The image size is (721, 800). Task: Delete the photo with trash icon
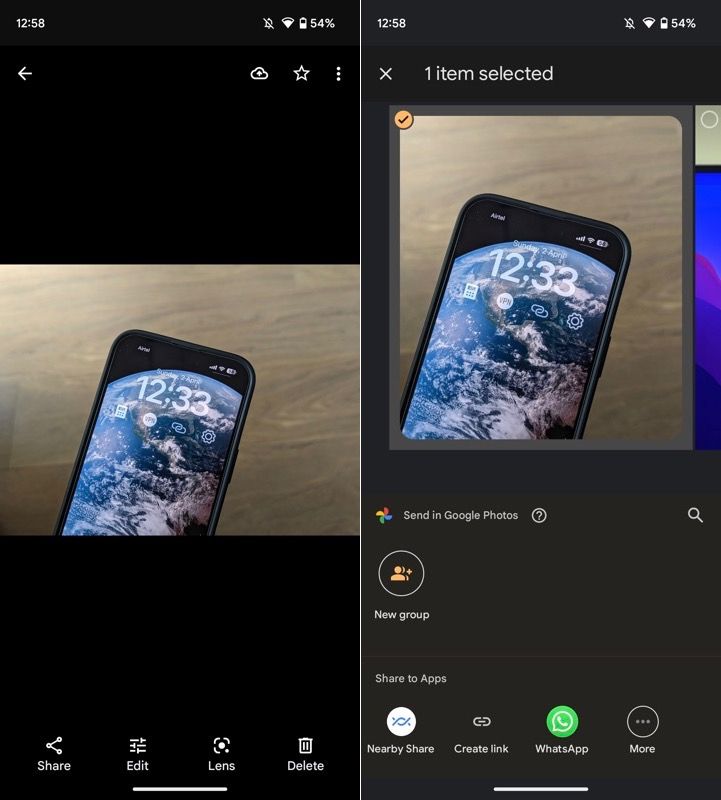[305, 754]
